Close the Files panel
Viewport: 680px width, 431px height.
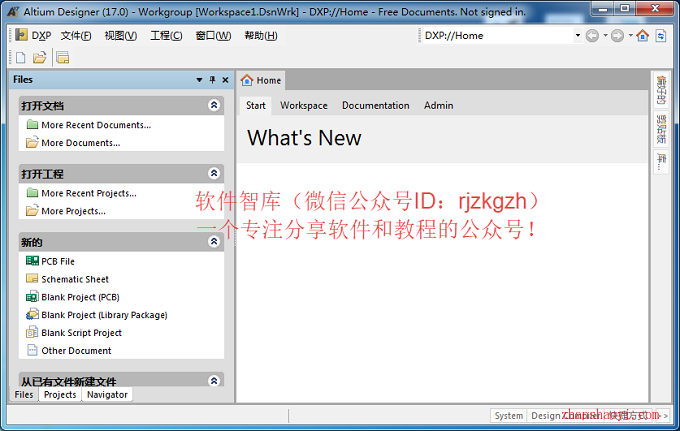[225, 80]
